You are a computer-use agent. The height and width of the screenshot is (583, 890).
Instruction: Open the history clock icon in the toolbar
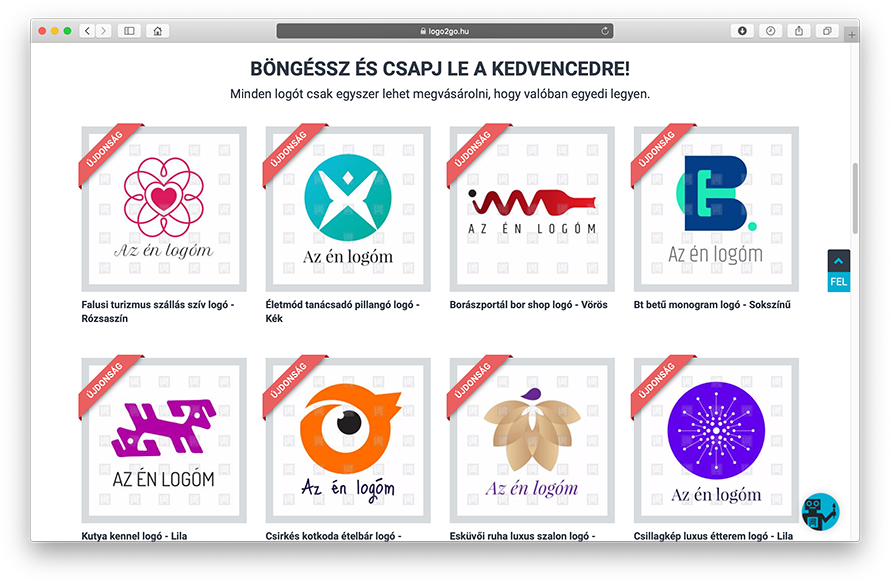click(x=770, y=31)
